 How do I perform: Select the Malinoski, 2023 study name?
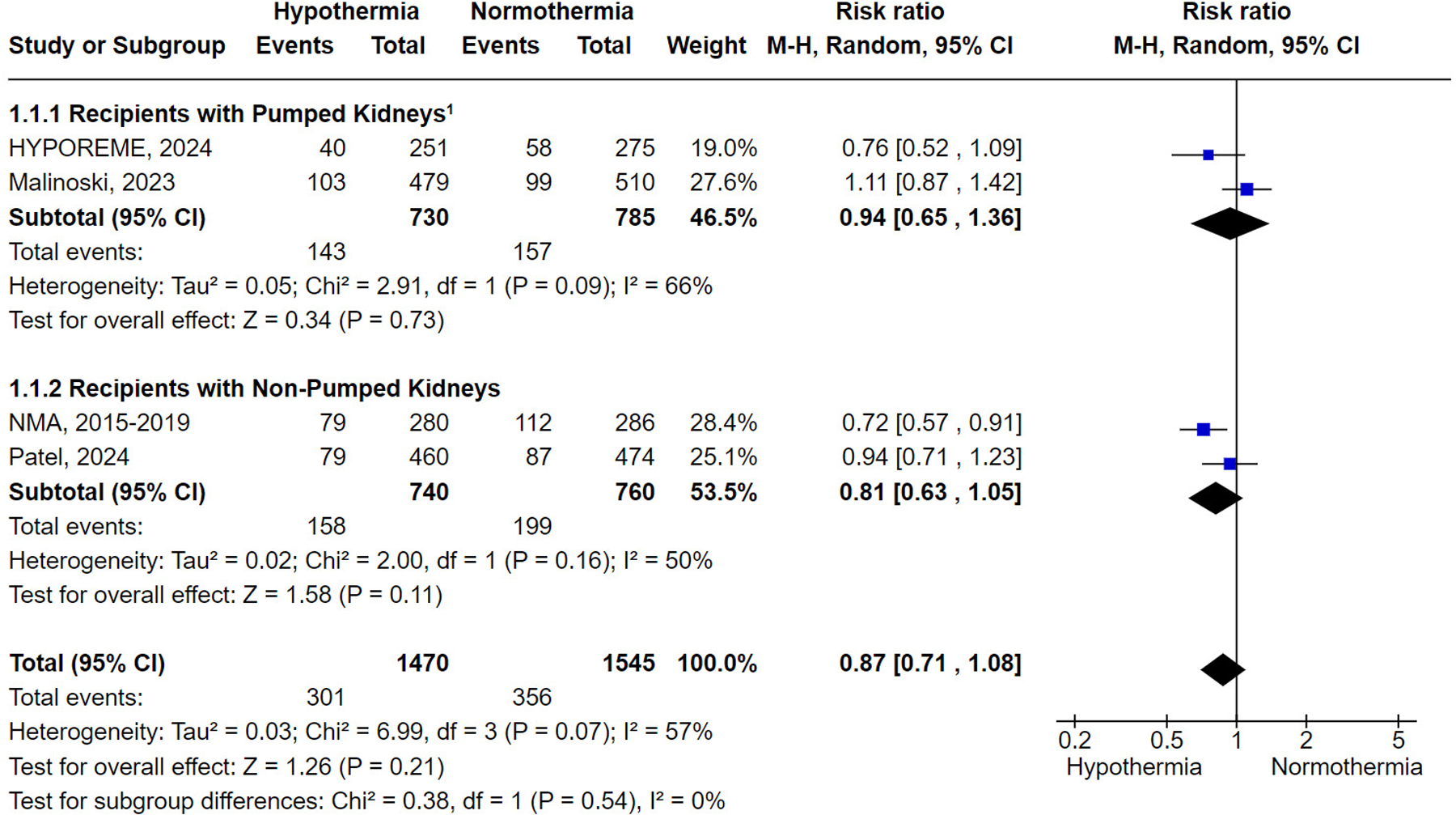point(91,183)
